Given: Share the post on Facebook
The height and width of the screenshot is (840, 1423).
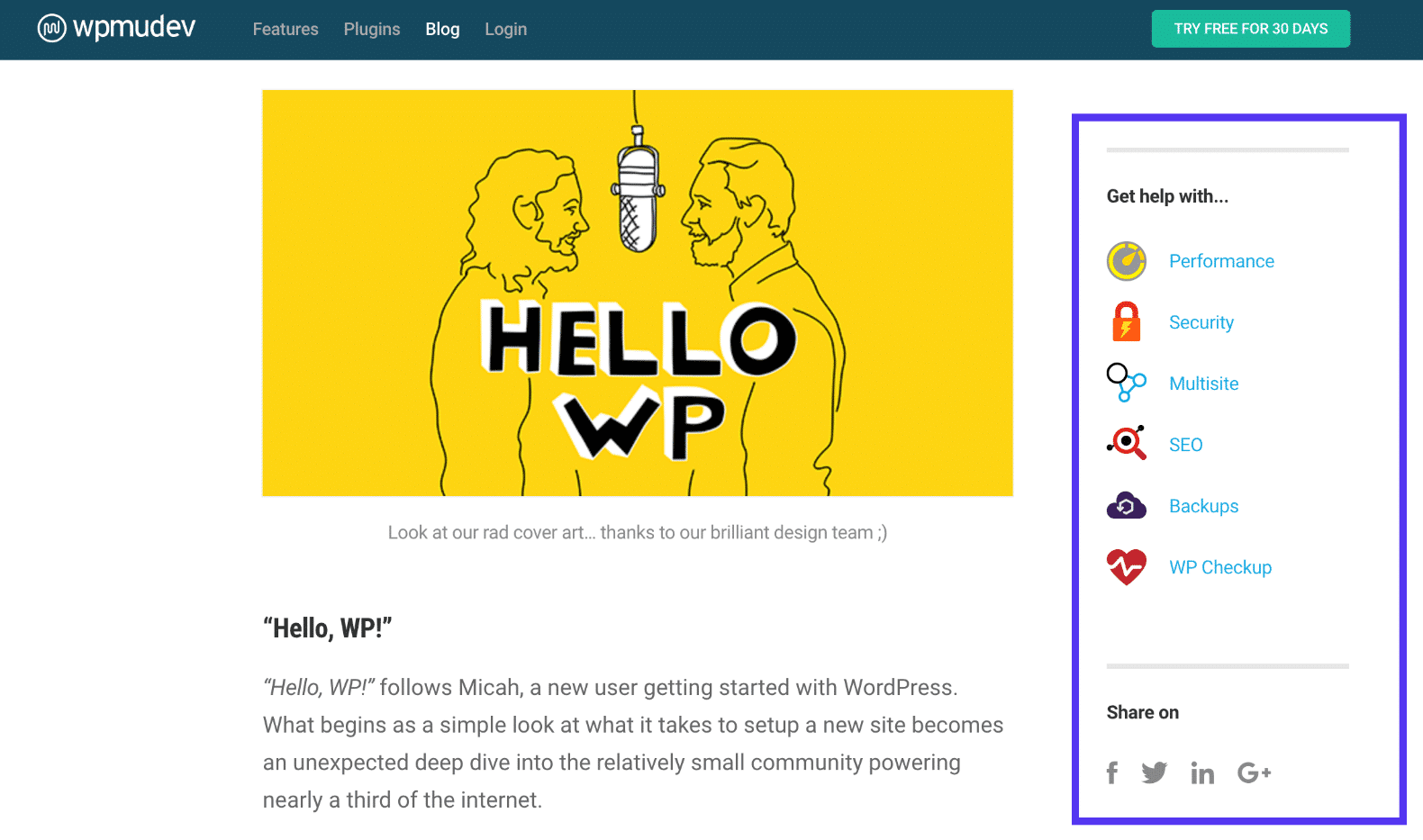Looking at the screenshot, I should pos(1112,772).
